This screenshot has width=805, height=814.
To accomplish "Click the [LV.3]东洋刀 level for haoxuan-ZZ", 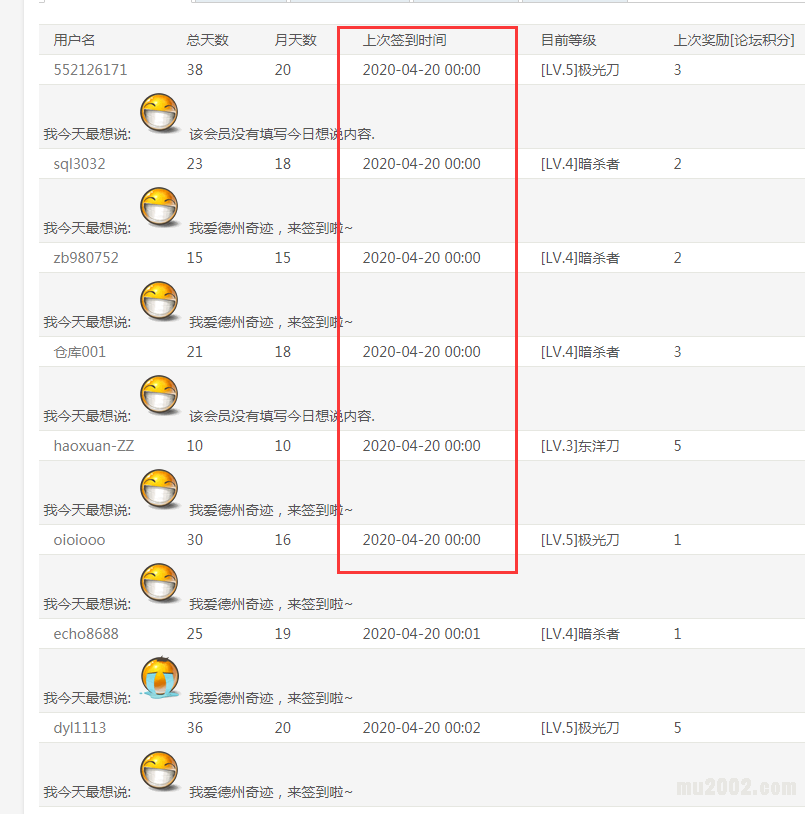I will pyautogui.click(x=580, y=446).
